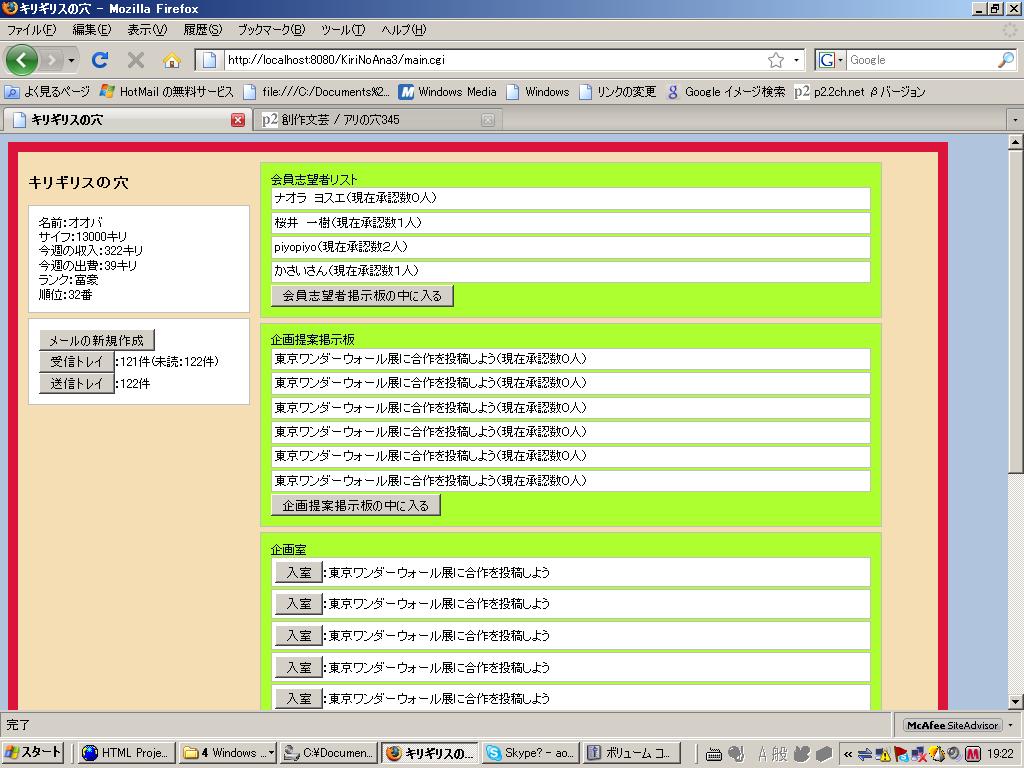
Task: Click the last 入室 button in 企画室
Action: [x=298, y=699]
